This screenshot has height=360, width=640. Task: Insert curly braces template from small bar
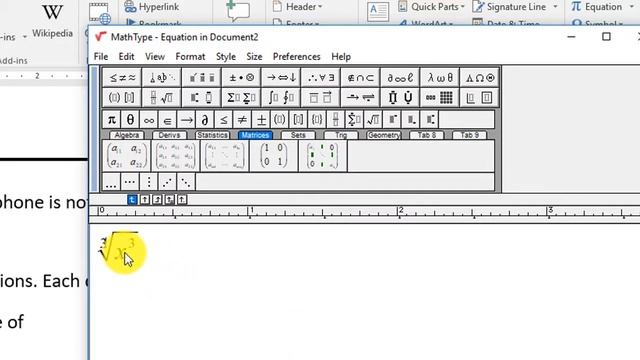pyautogui.click(x=317, y=120)
